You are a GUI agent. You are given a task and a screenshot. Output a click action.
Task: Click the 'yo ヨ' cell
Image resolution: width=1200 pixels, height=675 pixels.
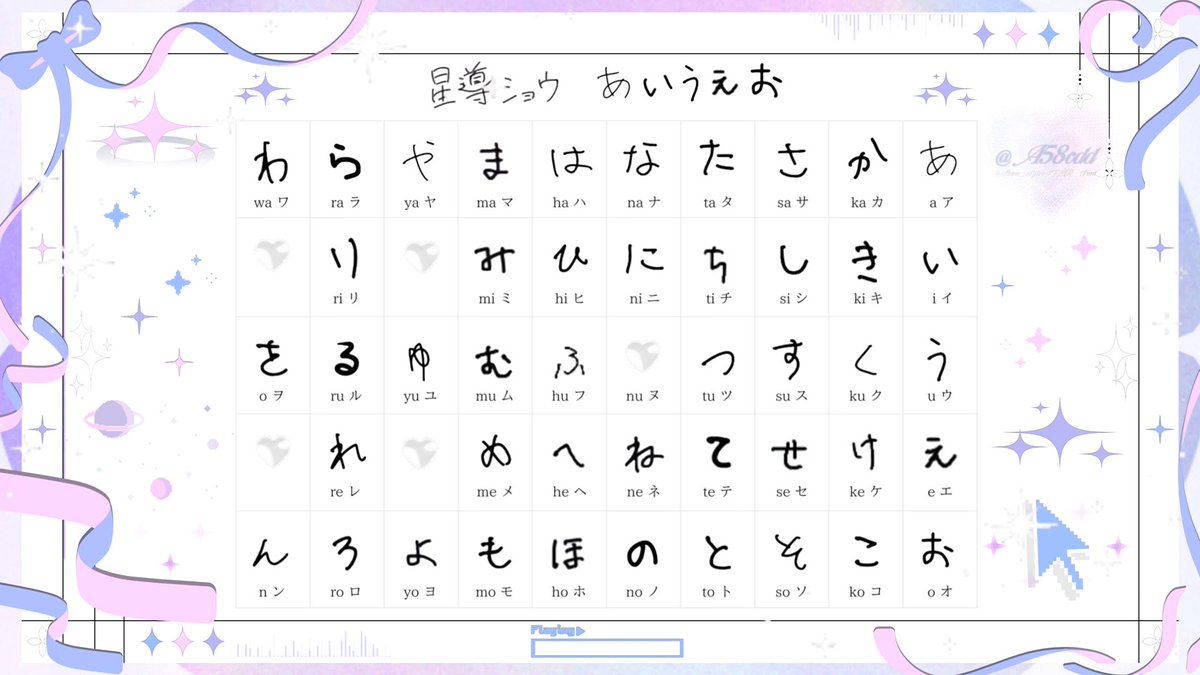click(421, 559)
